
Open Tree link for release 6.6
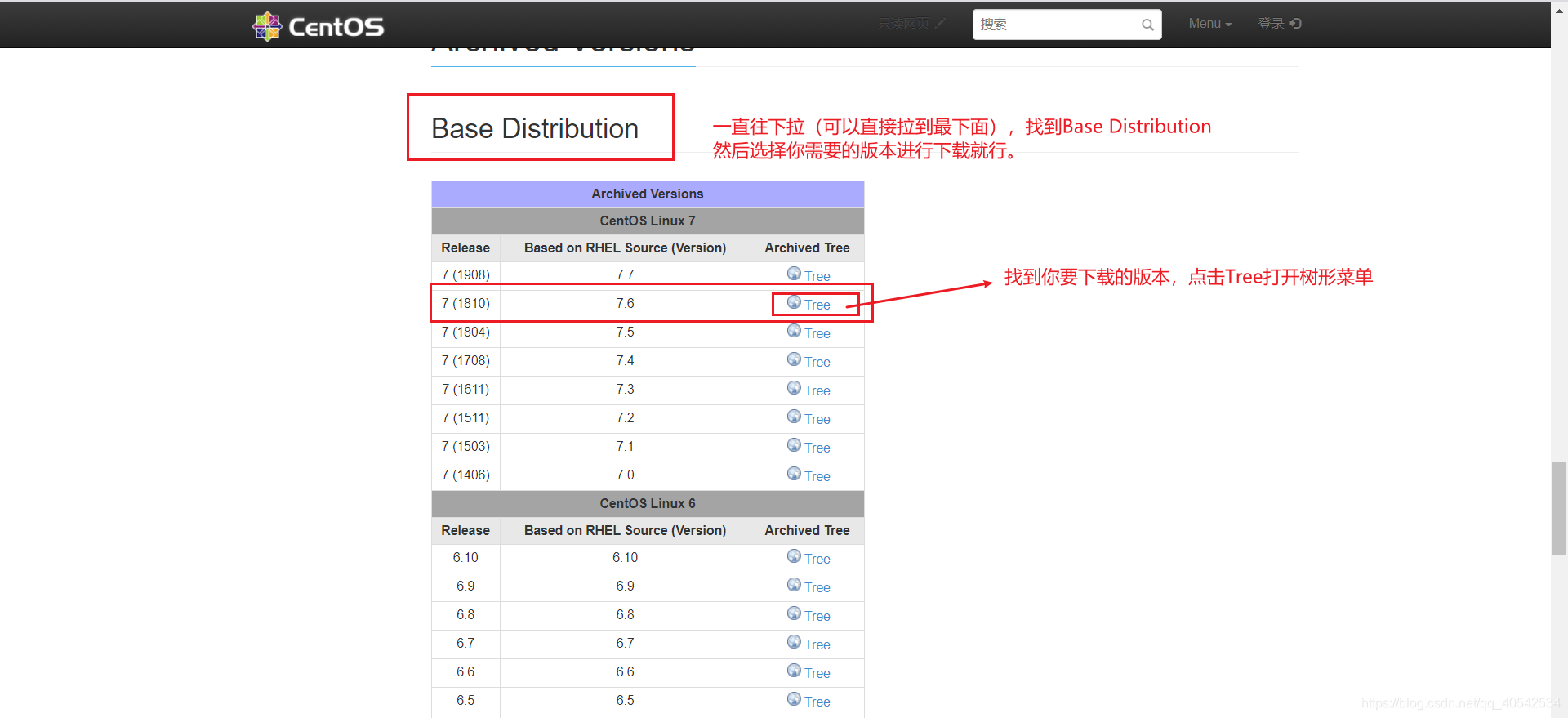(x=817, y=673)
